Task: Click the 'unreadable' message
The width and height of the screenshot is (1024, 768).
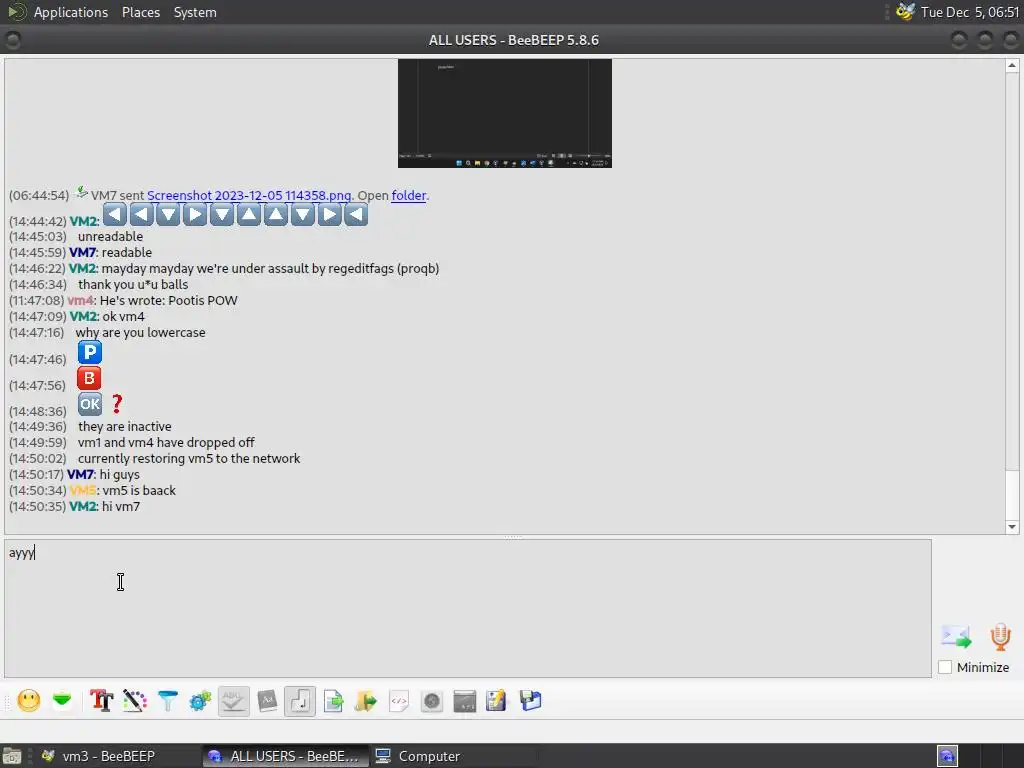Action: click(x=110, y=236)
